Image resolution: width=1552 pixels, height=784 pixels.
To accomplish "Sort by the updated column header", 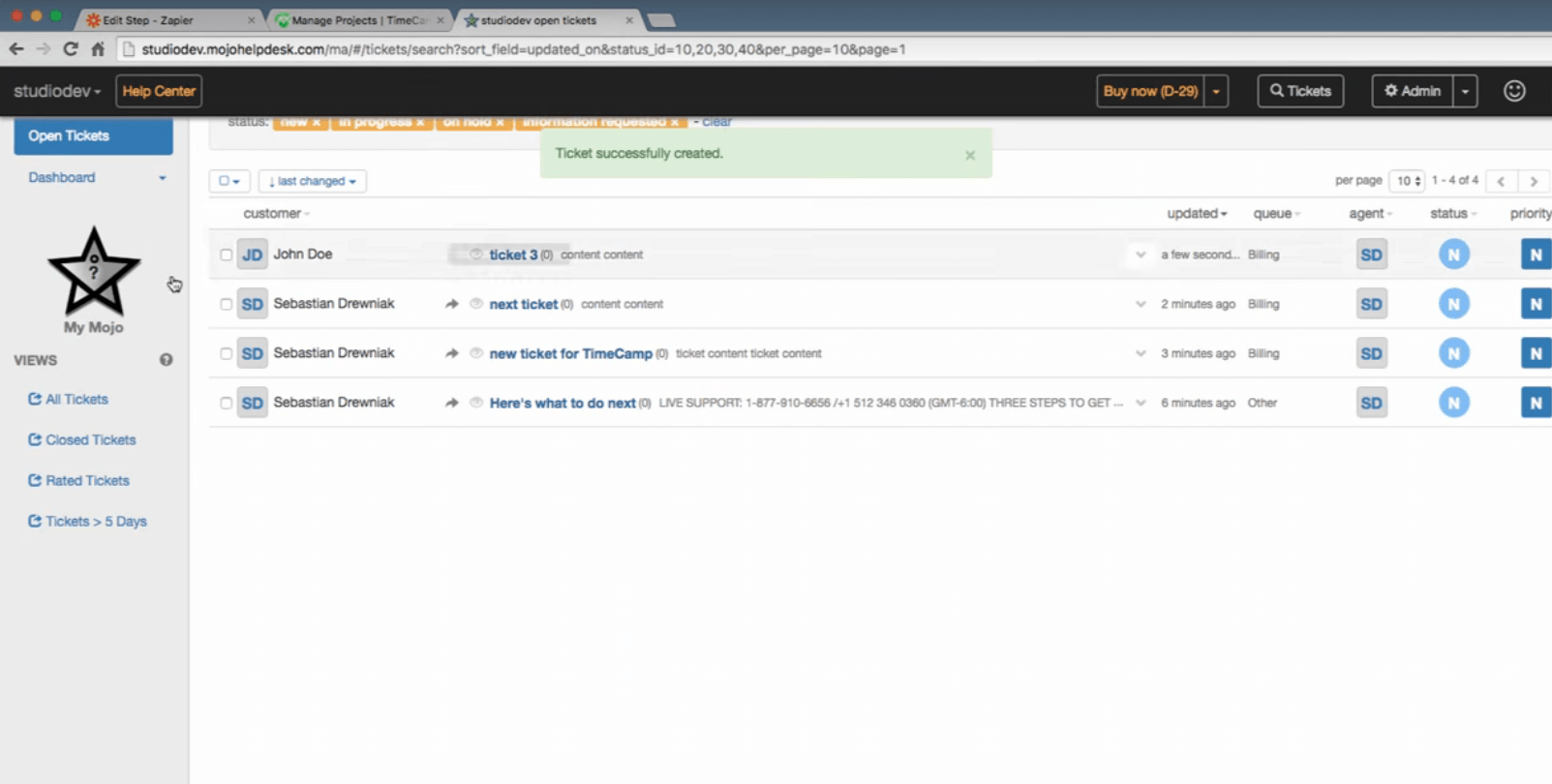I will pyautogui.click(x=1197, y=214).
